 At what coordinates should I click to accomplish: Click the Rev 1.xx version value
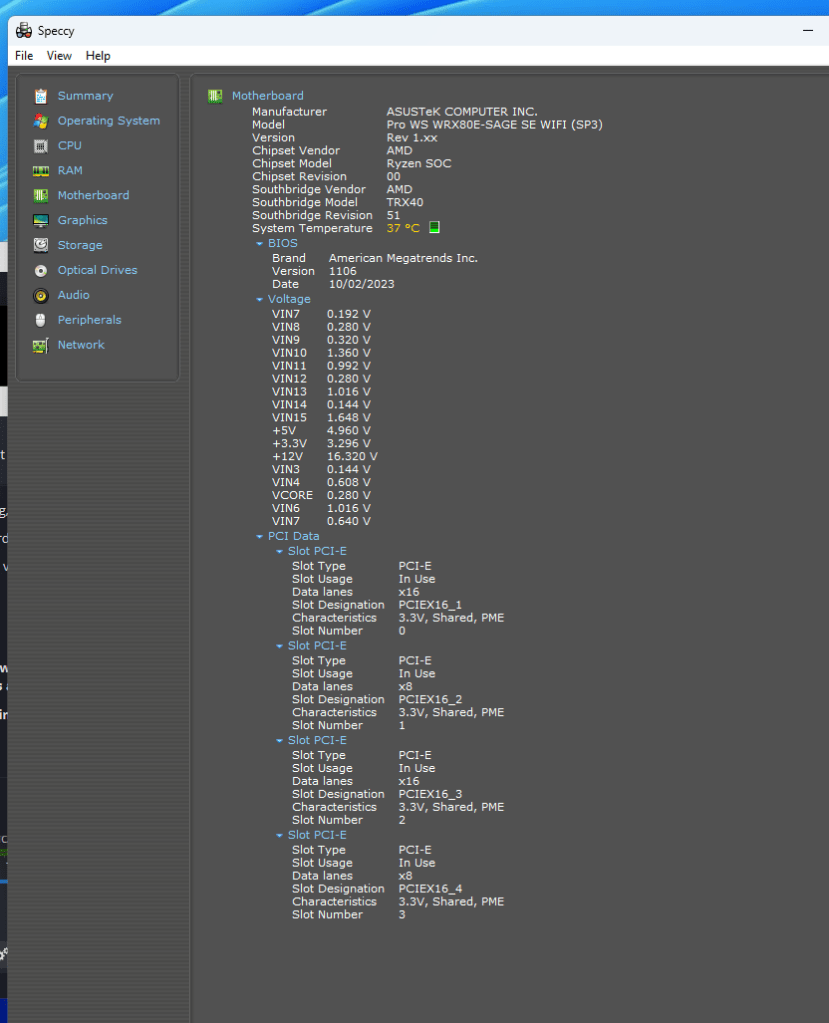tap(412, 138)
